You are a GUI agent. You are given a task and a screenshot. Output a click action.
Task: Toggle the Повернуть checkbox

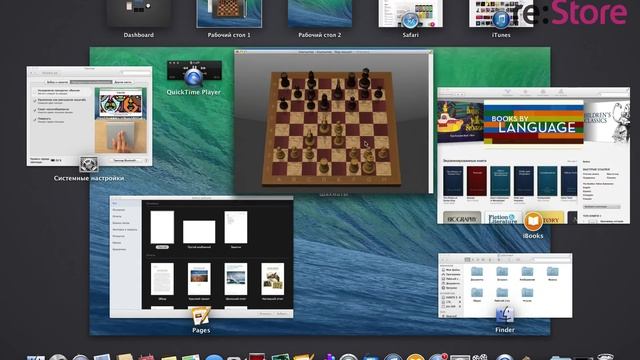tap(35, 120)
